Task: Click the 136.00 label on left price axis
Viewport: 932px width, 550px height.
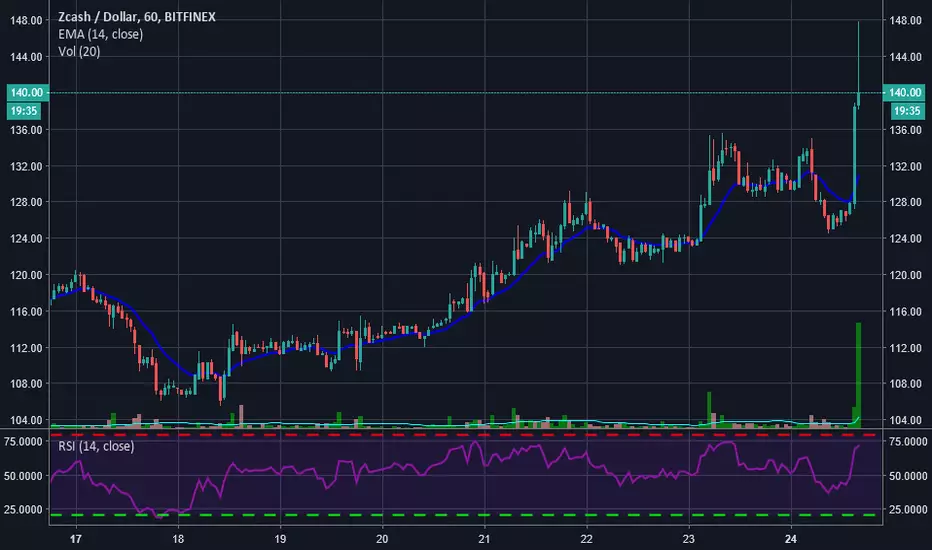Action: pos(26,130)
